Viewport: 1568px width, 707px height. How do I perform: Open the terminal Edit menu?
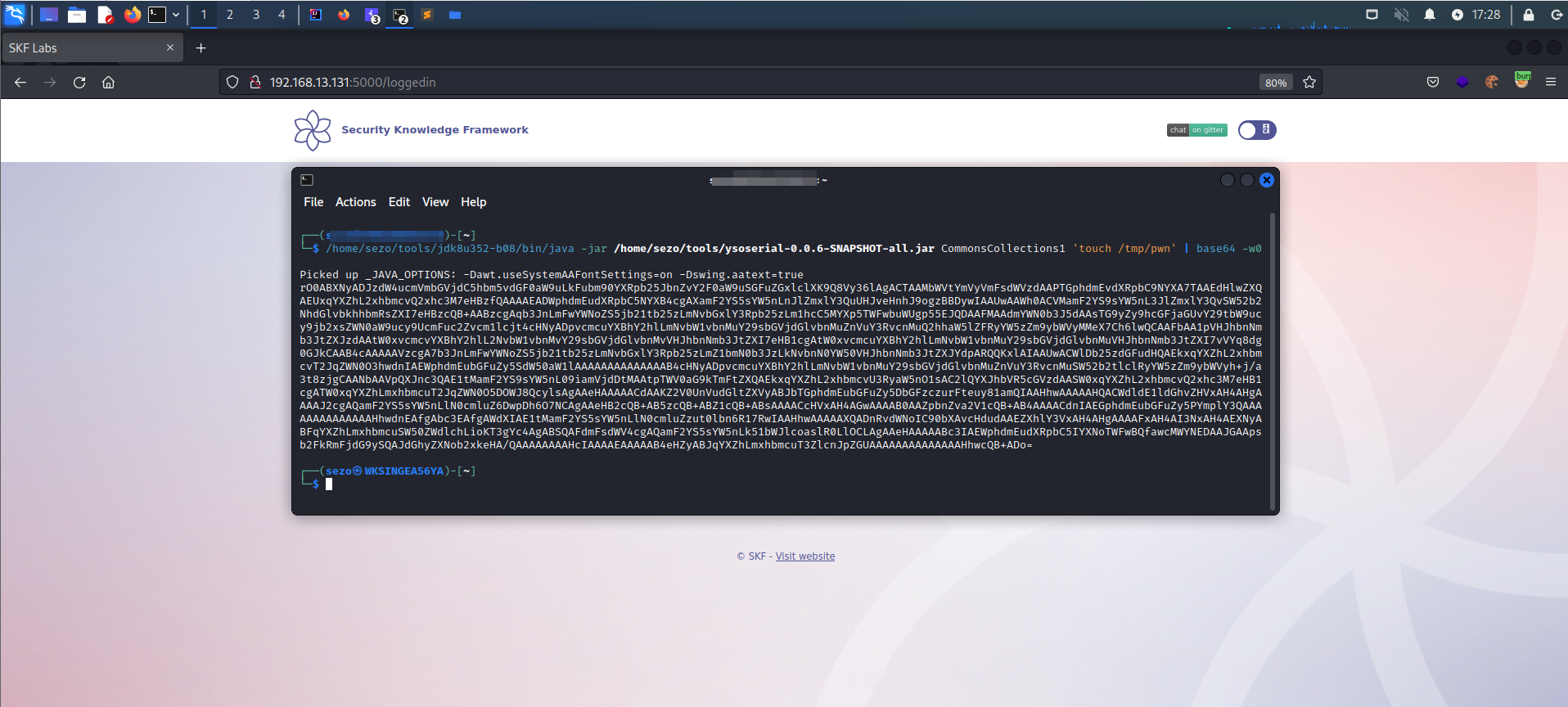[399, 202]
